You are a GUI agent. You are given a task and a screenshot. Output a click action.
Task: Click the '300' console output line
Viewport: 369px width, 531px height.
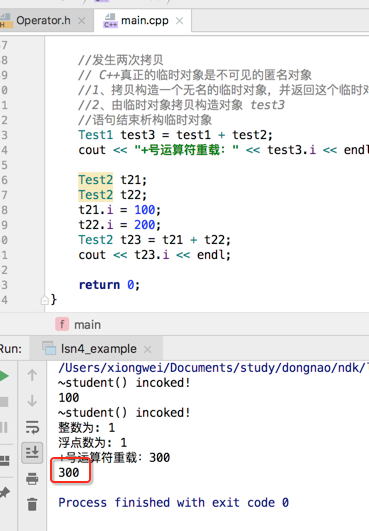click(x=69, y=472)
